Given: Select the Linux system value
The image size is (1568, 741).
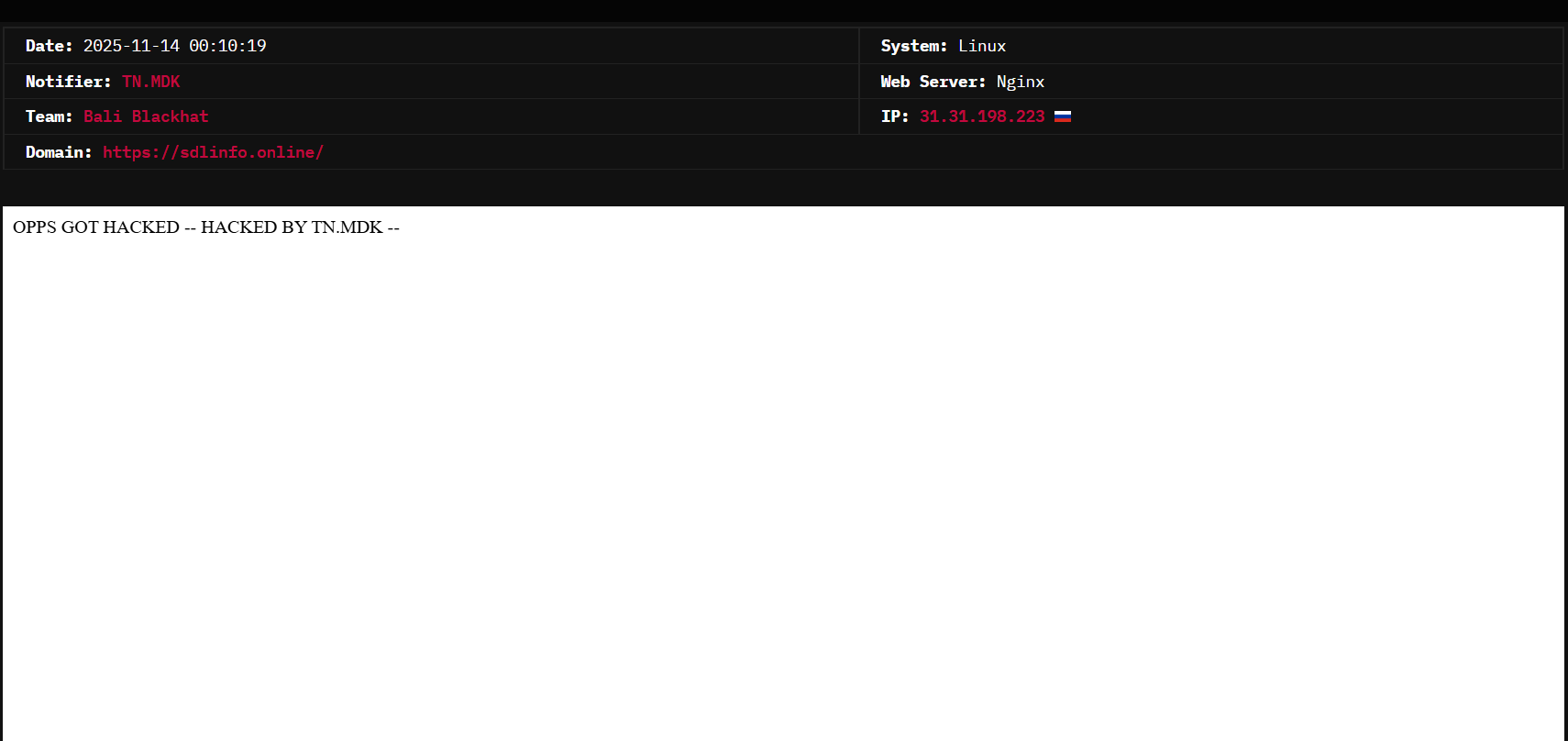Looking at the screenshot, I should 982,46.
